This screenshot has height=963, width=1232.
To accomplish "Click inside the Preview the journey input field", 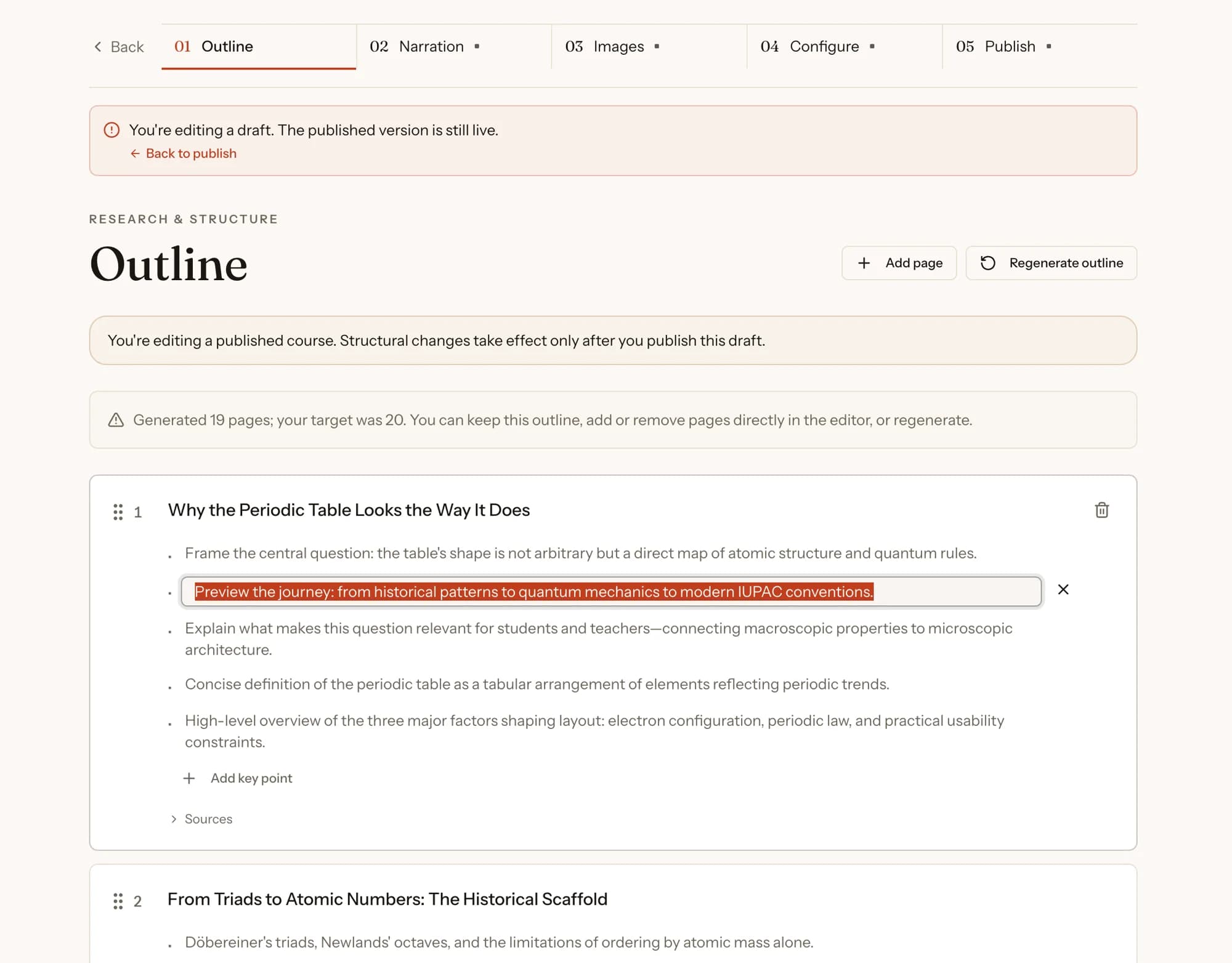I will pos(610,591).
